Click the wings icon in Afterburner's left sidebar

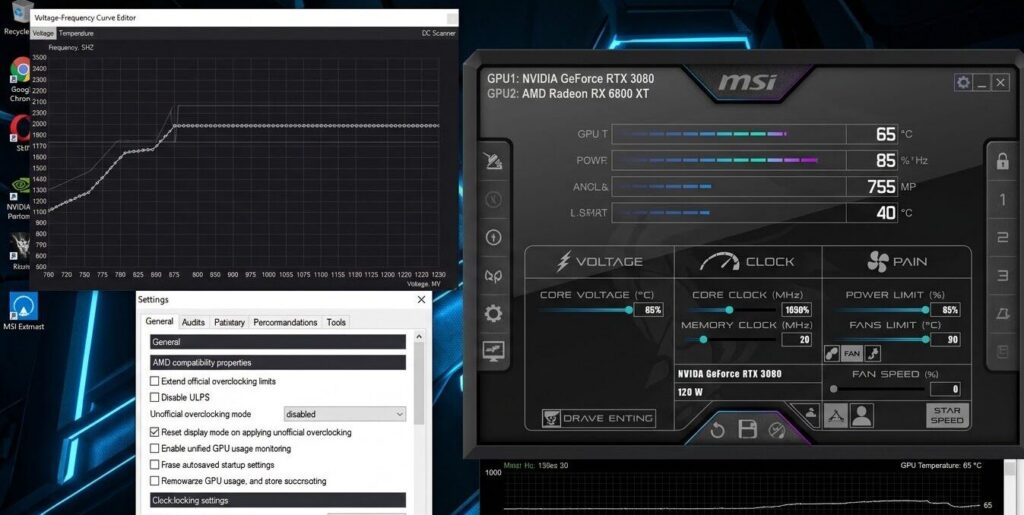pyautogui.click(x=494, y=276)
